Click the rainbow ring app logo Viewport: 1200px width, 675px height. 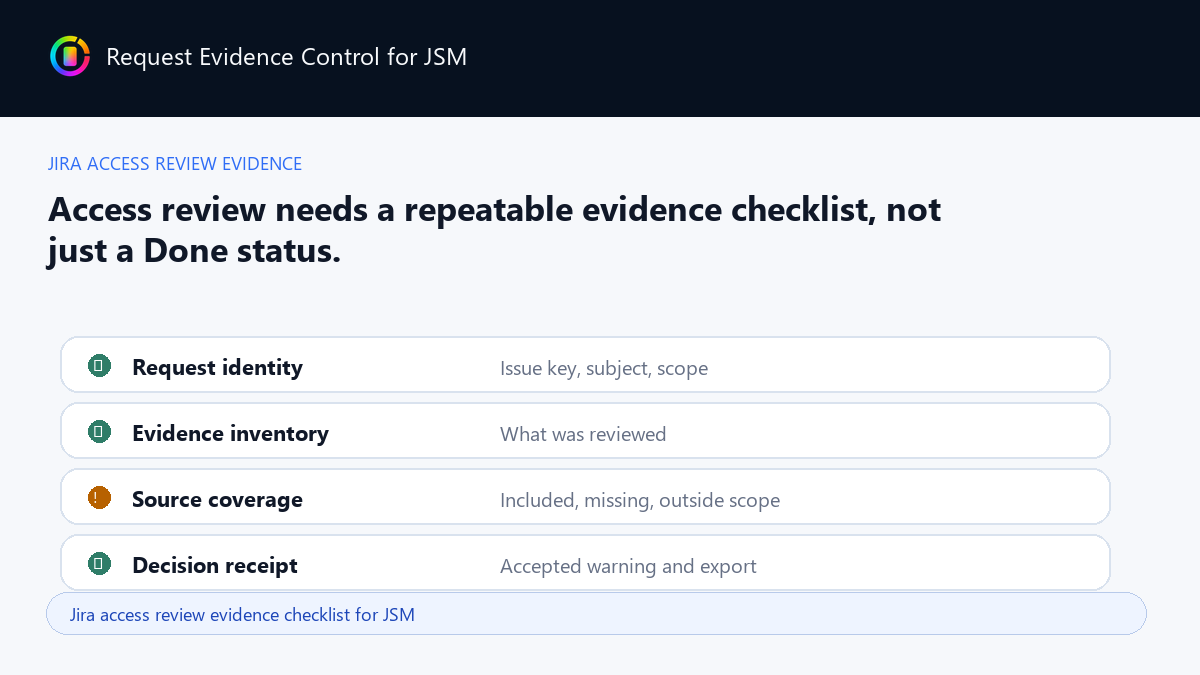point(70,56)
